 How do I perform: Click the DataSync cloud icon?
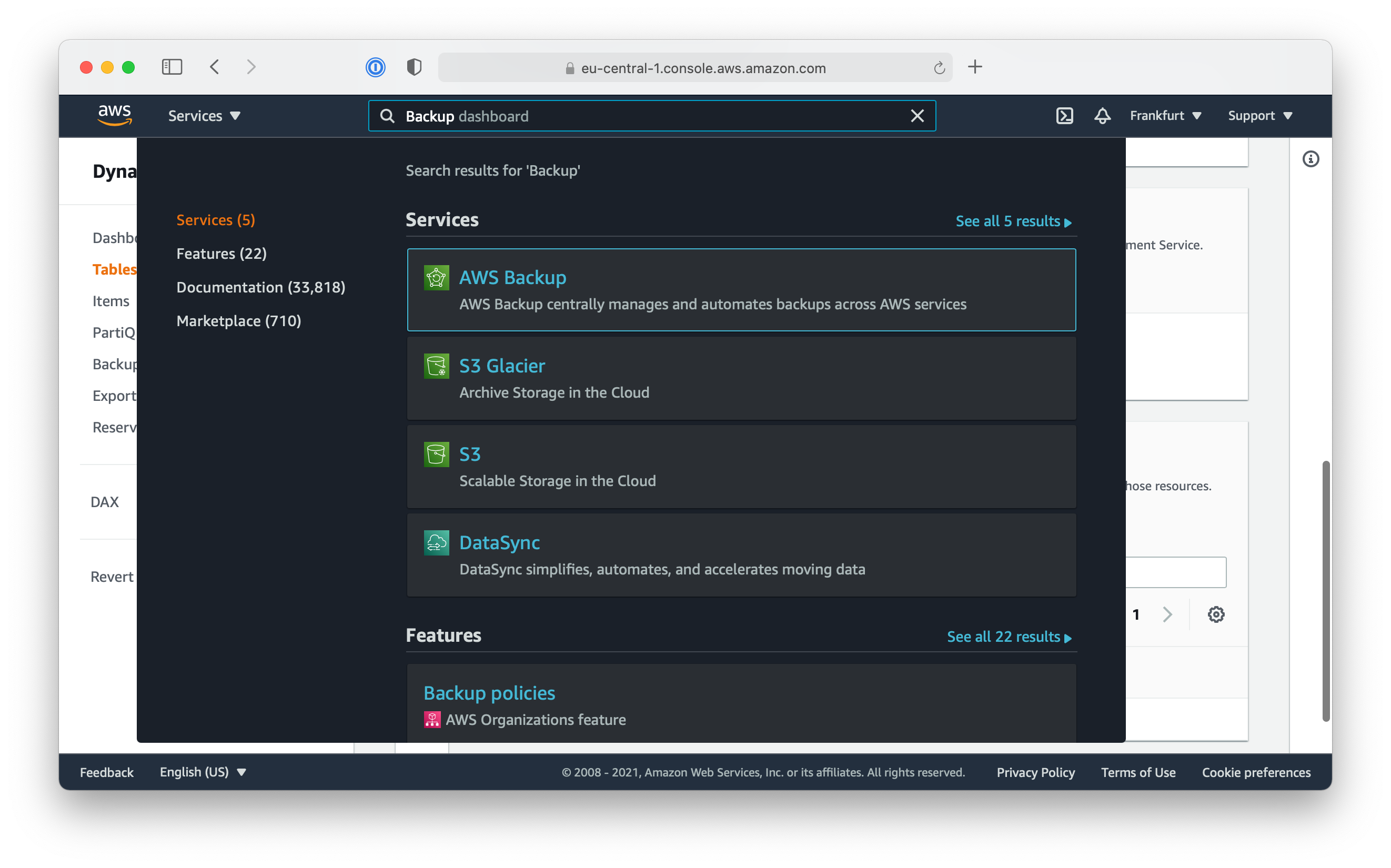click(436, 543)
